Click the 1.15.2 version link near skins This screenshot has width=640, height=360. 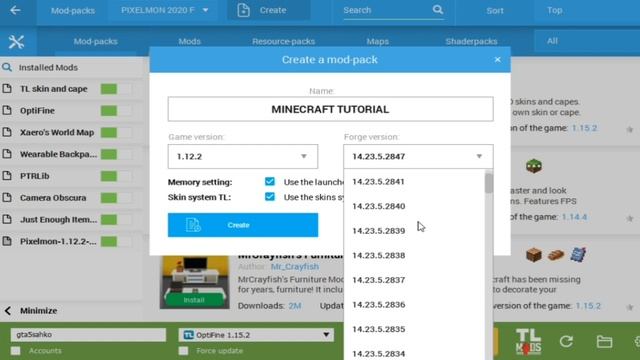584,128
